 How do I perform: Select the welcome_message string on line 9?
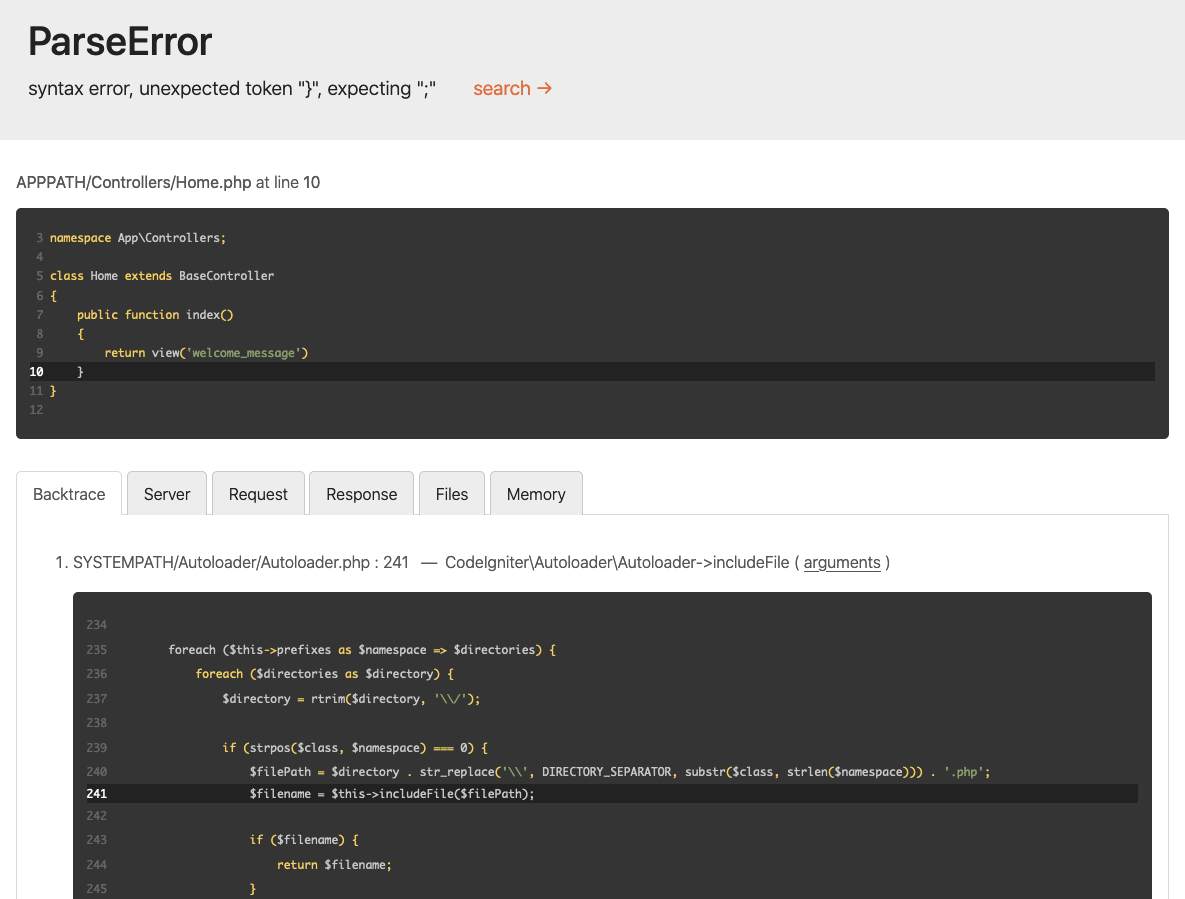246,352
